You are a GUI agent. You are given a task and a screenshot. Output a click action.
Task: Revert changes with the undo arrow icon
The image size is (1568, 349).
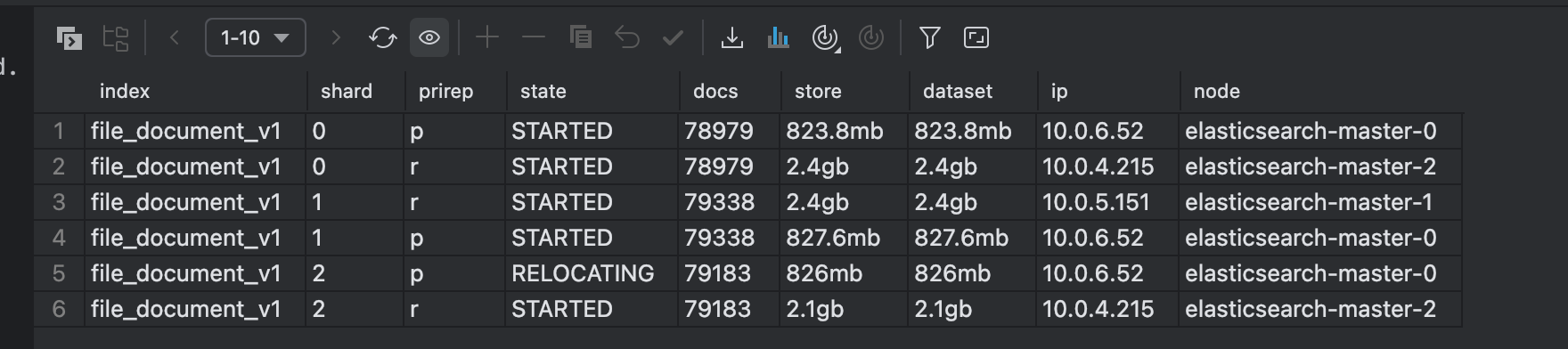(627, 37)
